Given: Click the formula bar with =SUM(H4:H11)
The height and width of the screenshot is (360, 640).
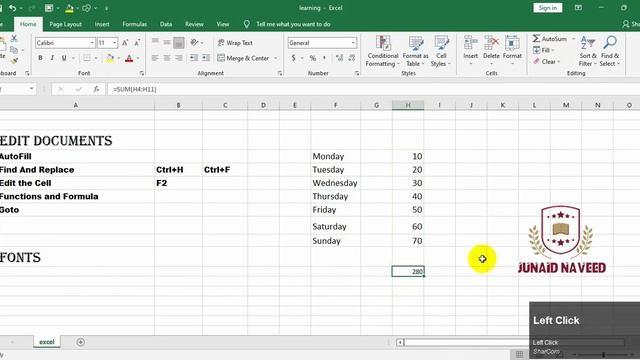Looking at the screenshot, I should pyautogui.click(x=373, y=89).
